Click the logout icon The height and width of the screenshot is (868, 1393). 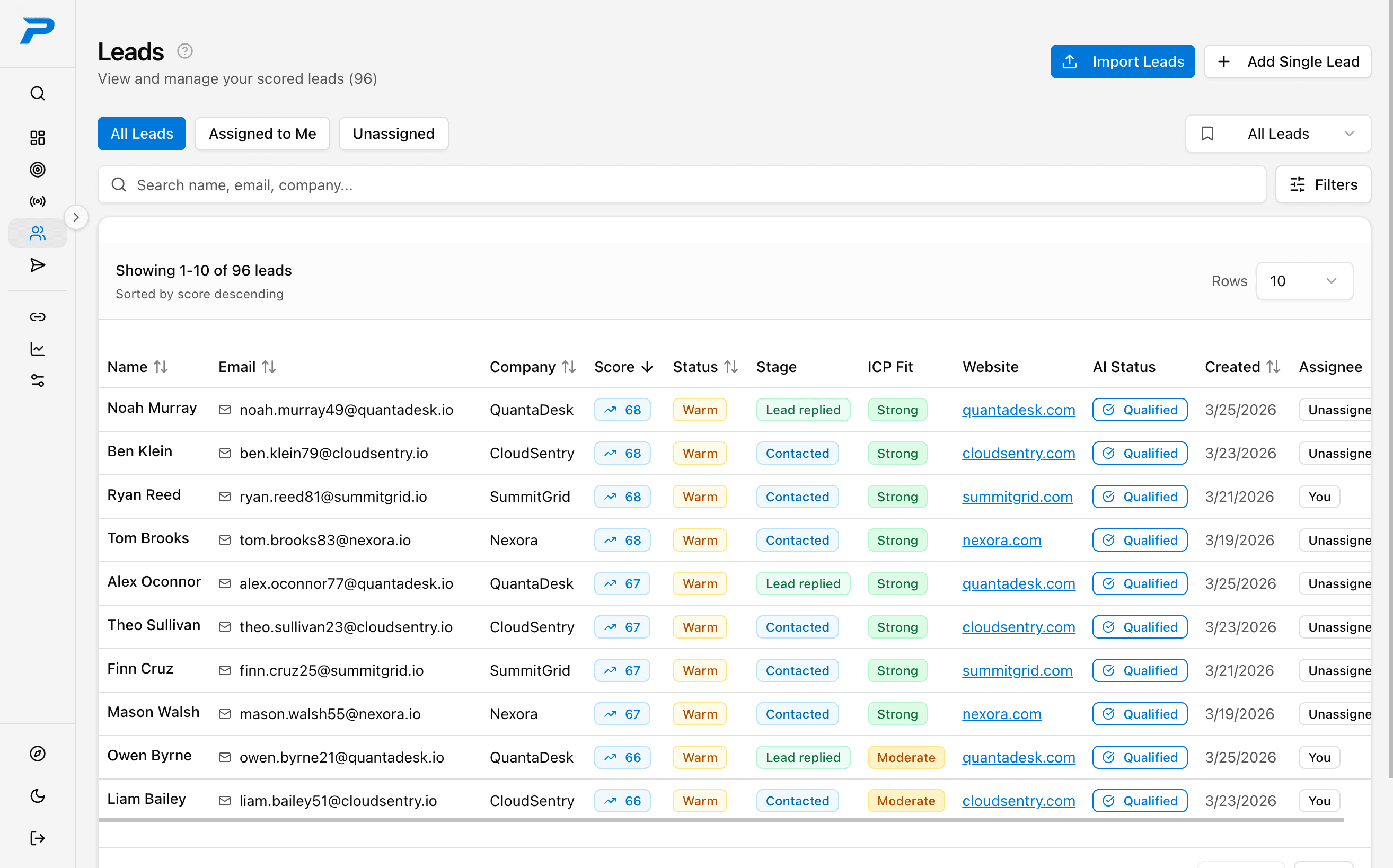coord(37,838)
